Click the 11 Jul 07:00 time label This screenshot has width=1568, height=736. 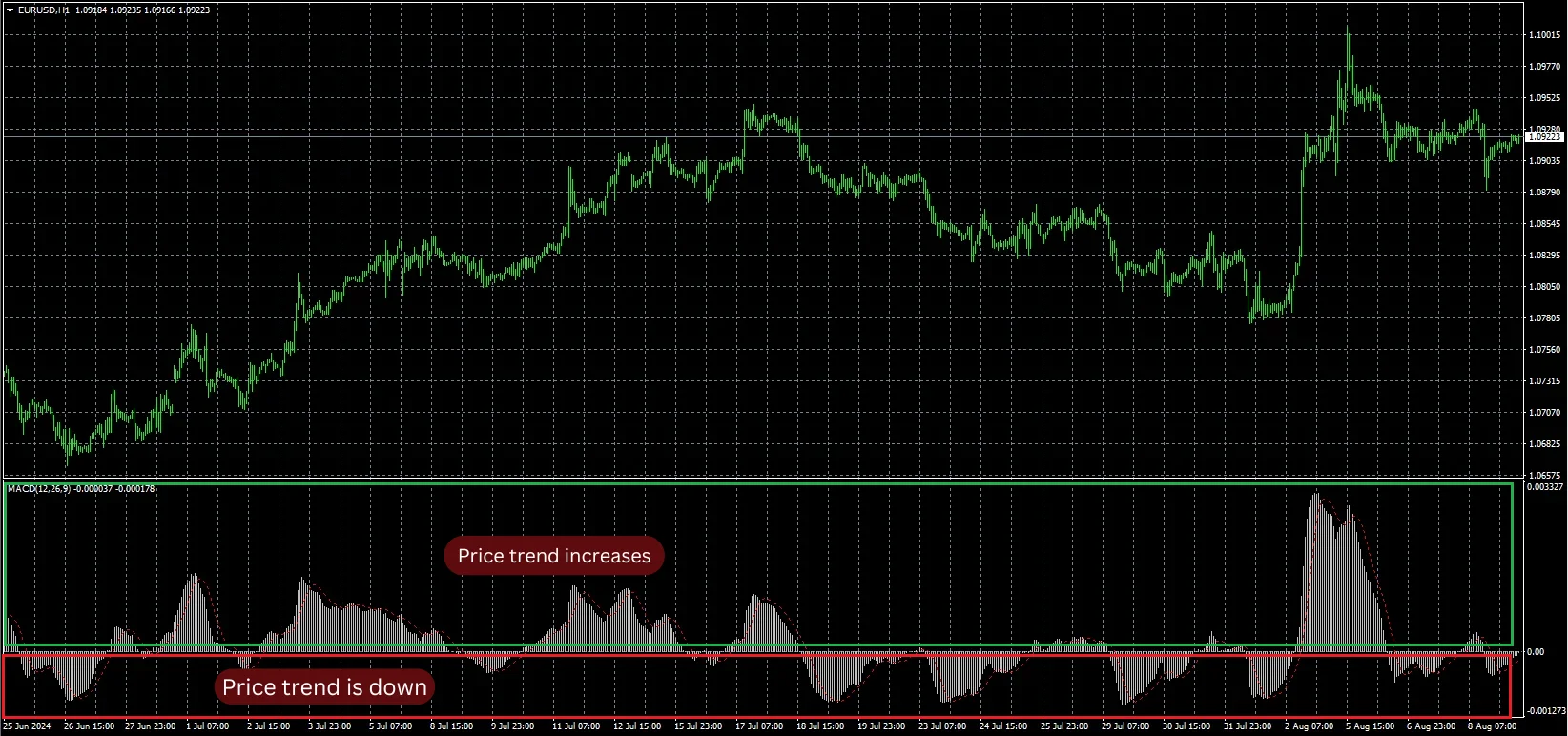[x=576, y=726]
